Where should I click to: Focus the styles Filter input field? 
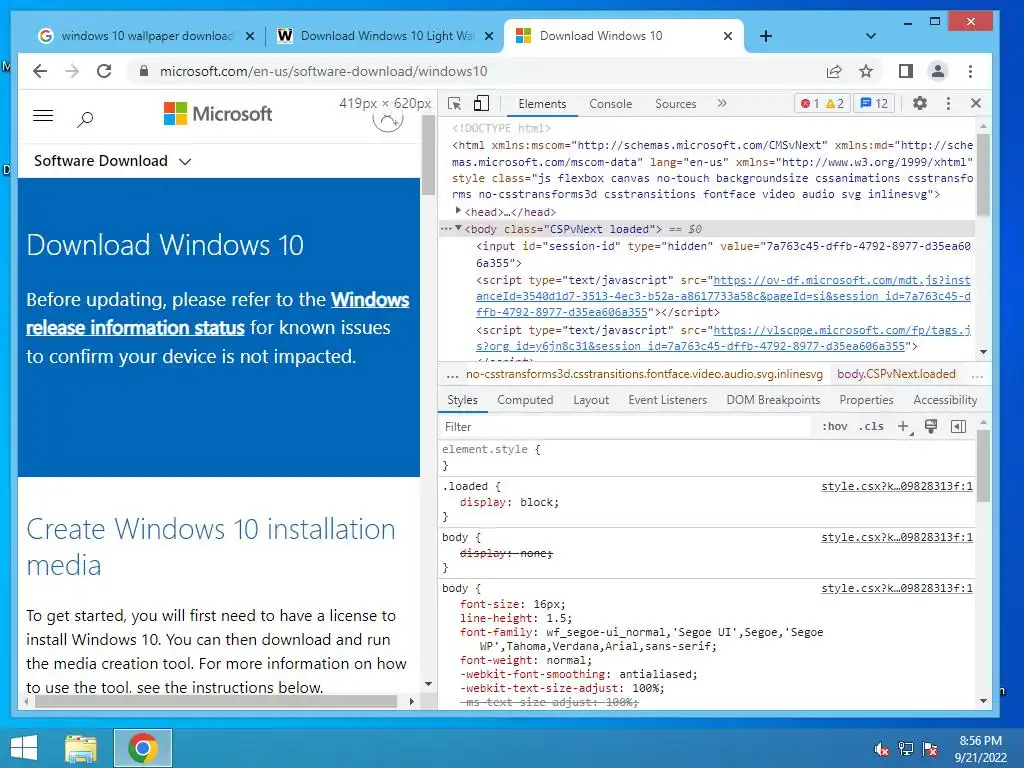click(624, 426)
